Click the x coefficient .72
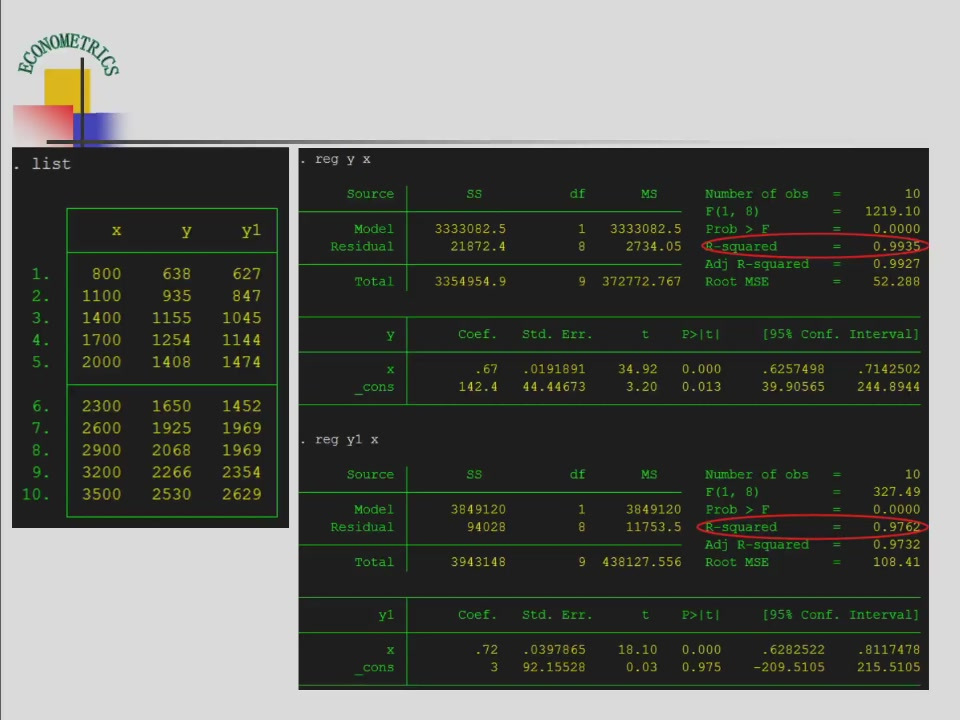The height and width of the screenshot is (720, 960). 486,650
